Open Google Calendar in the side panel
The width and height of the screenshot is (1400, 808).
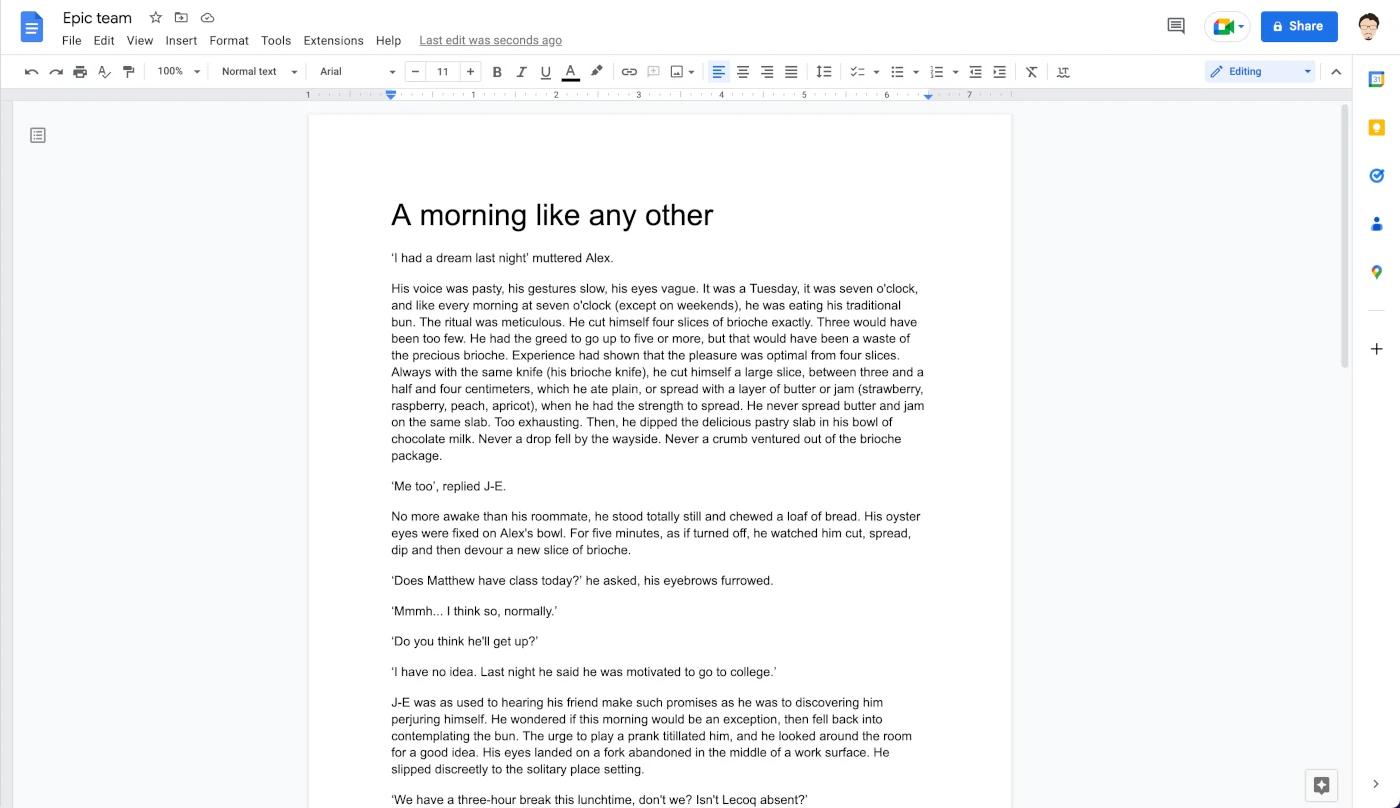1376,79
